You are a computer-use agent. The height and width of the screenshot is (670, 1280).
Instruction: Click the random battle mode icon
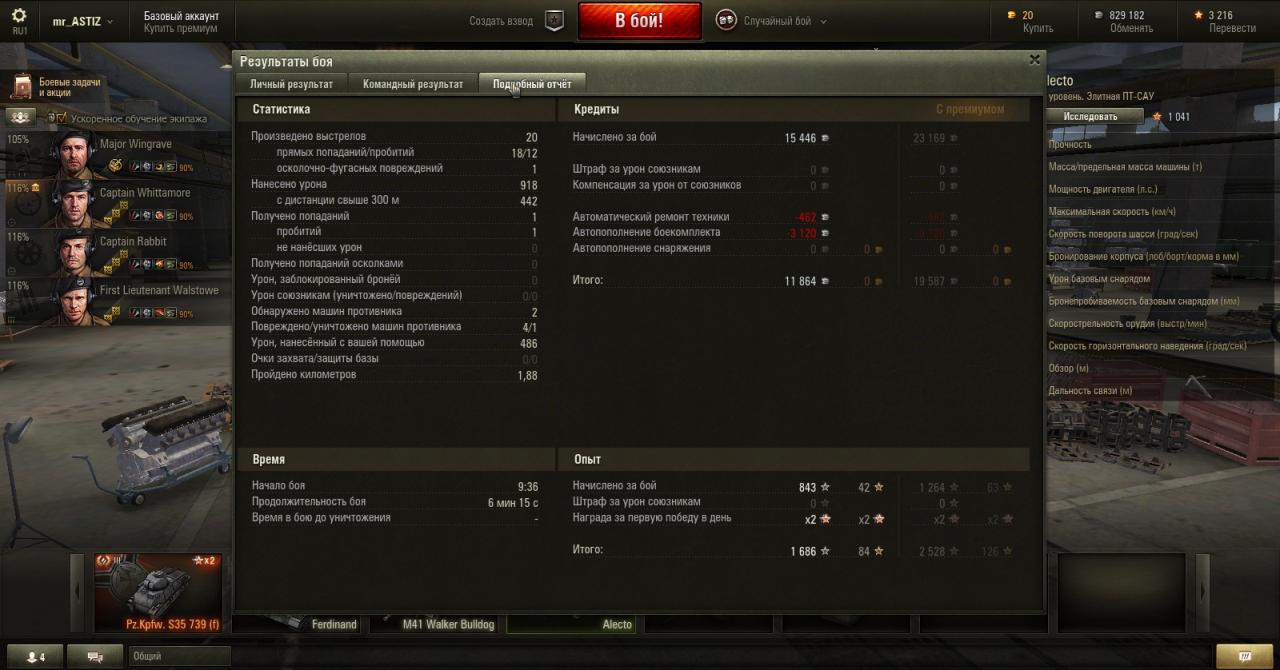coord(726,20)
